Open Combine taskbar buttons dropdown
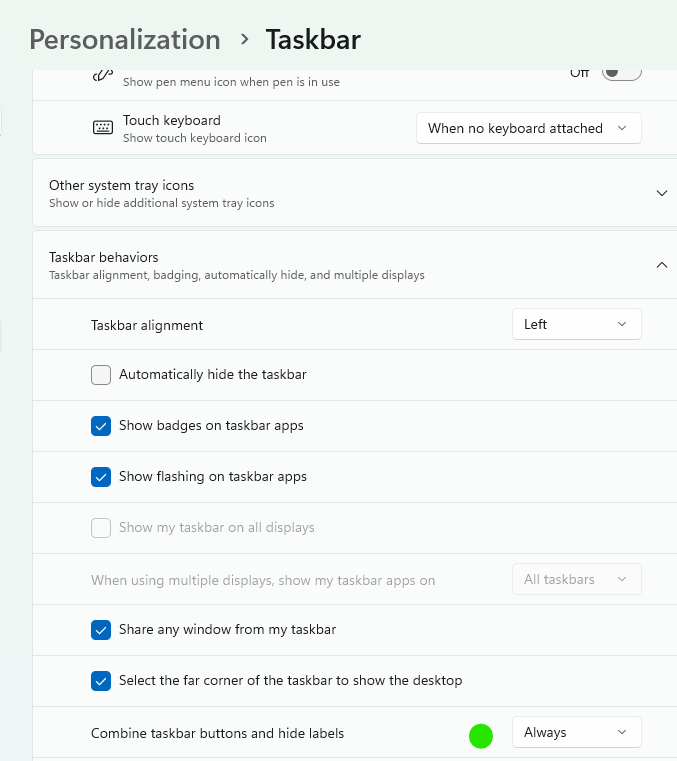 pos(576,732)
